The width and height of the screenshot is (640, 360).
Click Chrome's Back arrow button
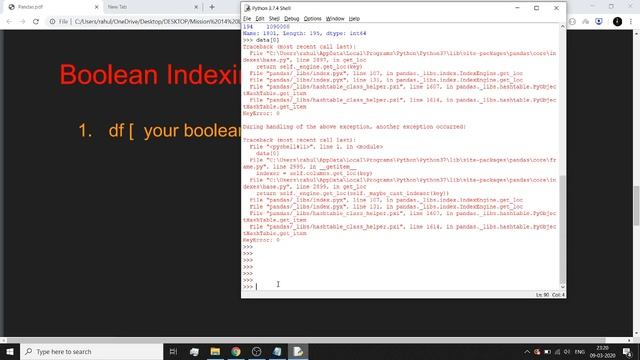9,21
